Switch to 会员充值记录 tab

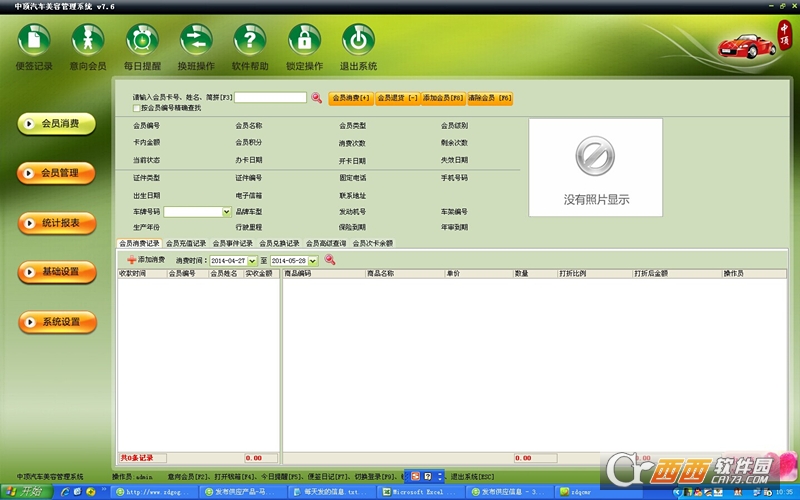pyautogui.click(x=186, y=243)
